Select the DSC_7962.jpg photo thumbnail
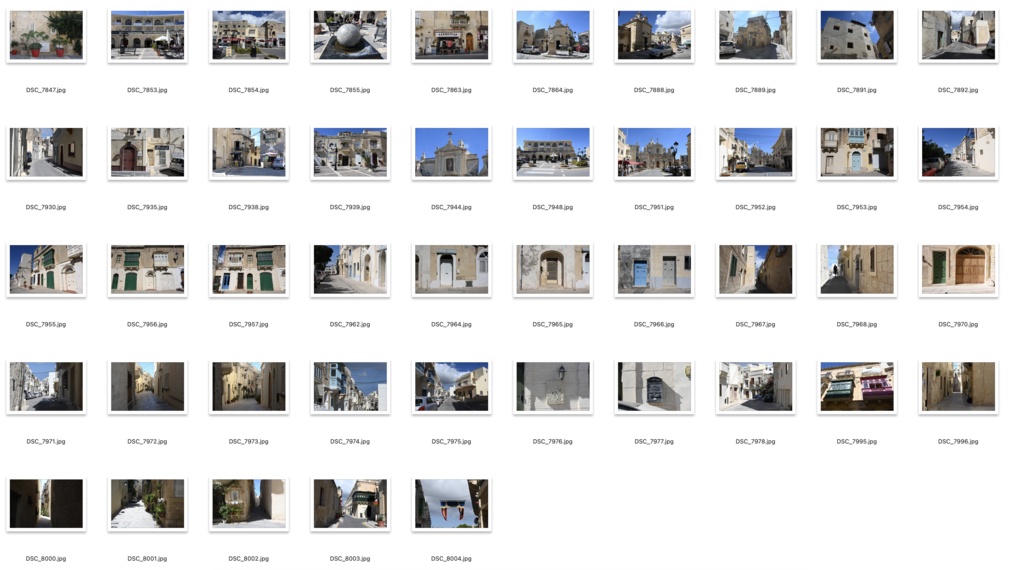 click(350, 269)
